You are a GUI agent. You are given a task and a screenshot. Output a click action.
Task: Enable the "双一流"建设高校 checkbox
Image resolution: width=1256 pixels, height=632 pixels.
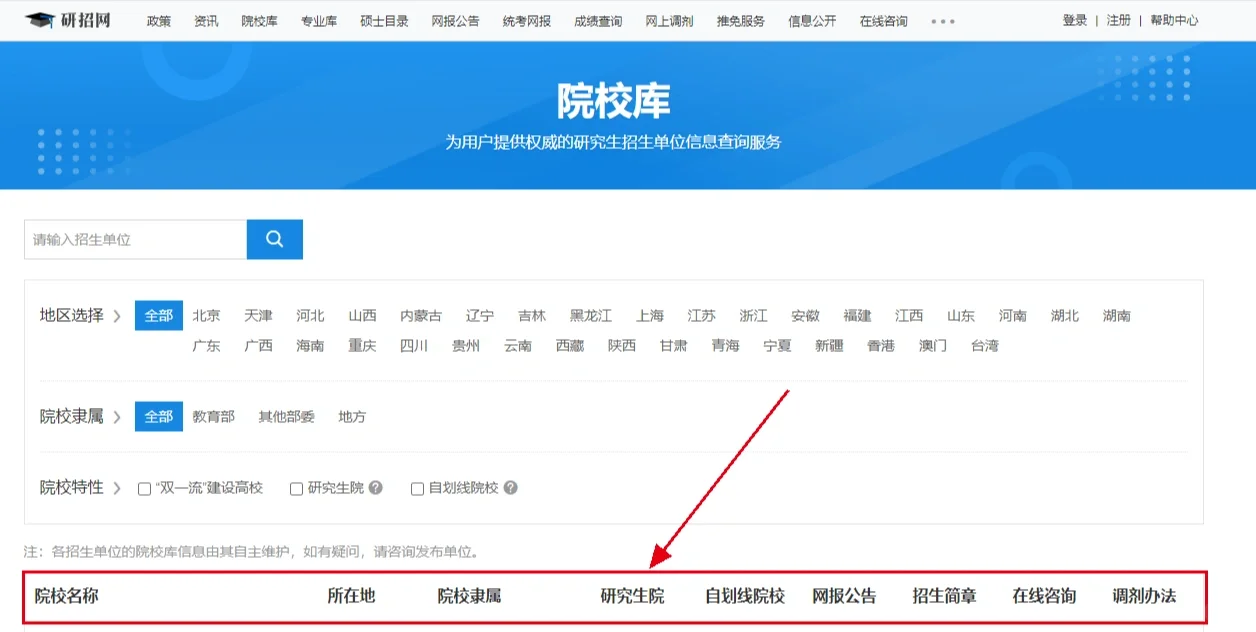(143, 488)
